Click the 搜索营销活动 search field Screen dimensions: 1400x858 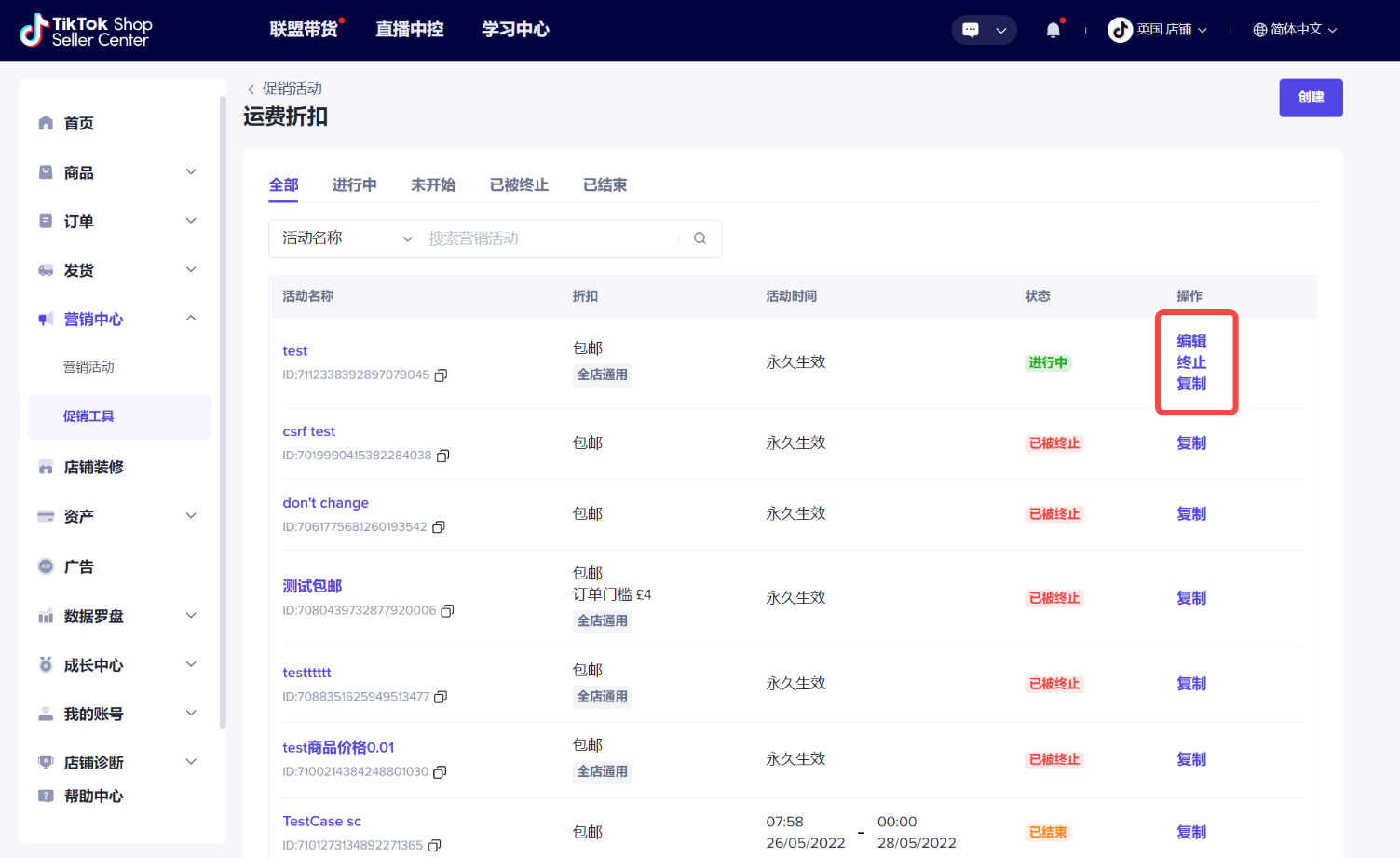click(553, 238)
